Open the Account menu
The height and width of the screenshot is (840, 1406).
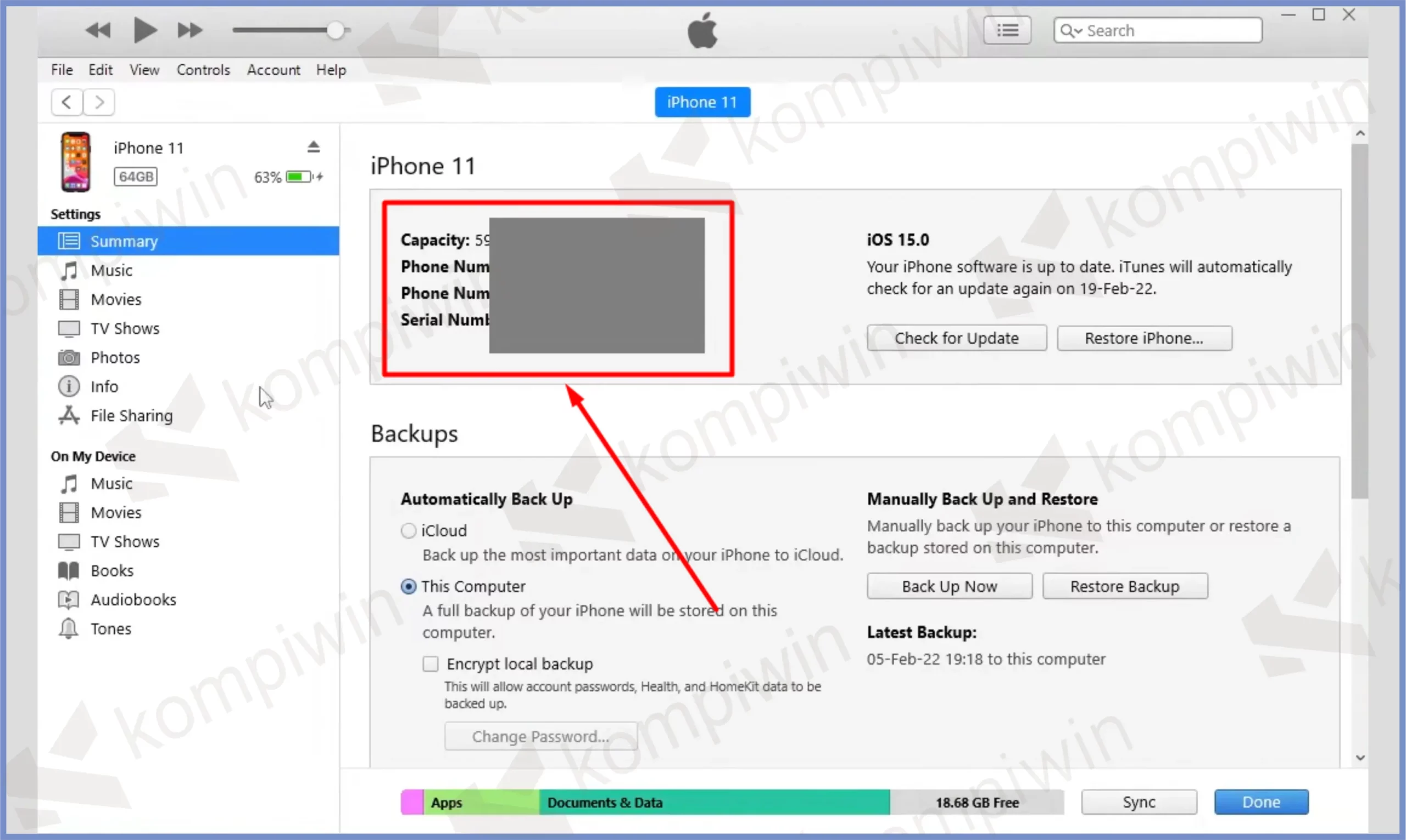click(x=274, y=70)
